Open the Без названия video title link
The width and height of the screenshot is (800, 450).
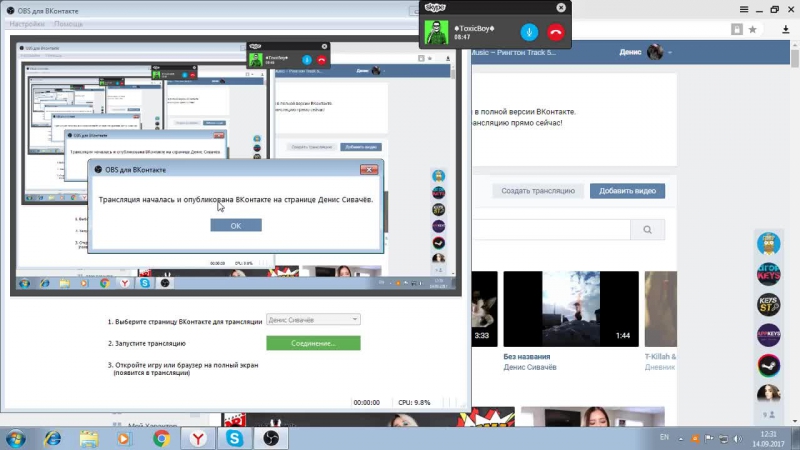point(527,357)
